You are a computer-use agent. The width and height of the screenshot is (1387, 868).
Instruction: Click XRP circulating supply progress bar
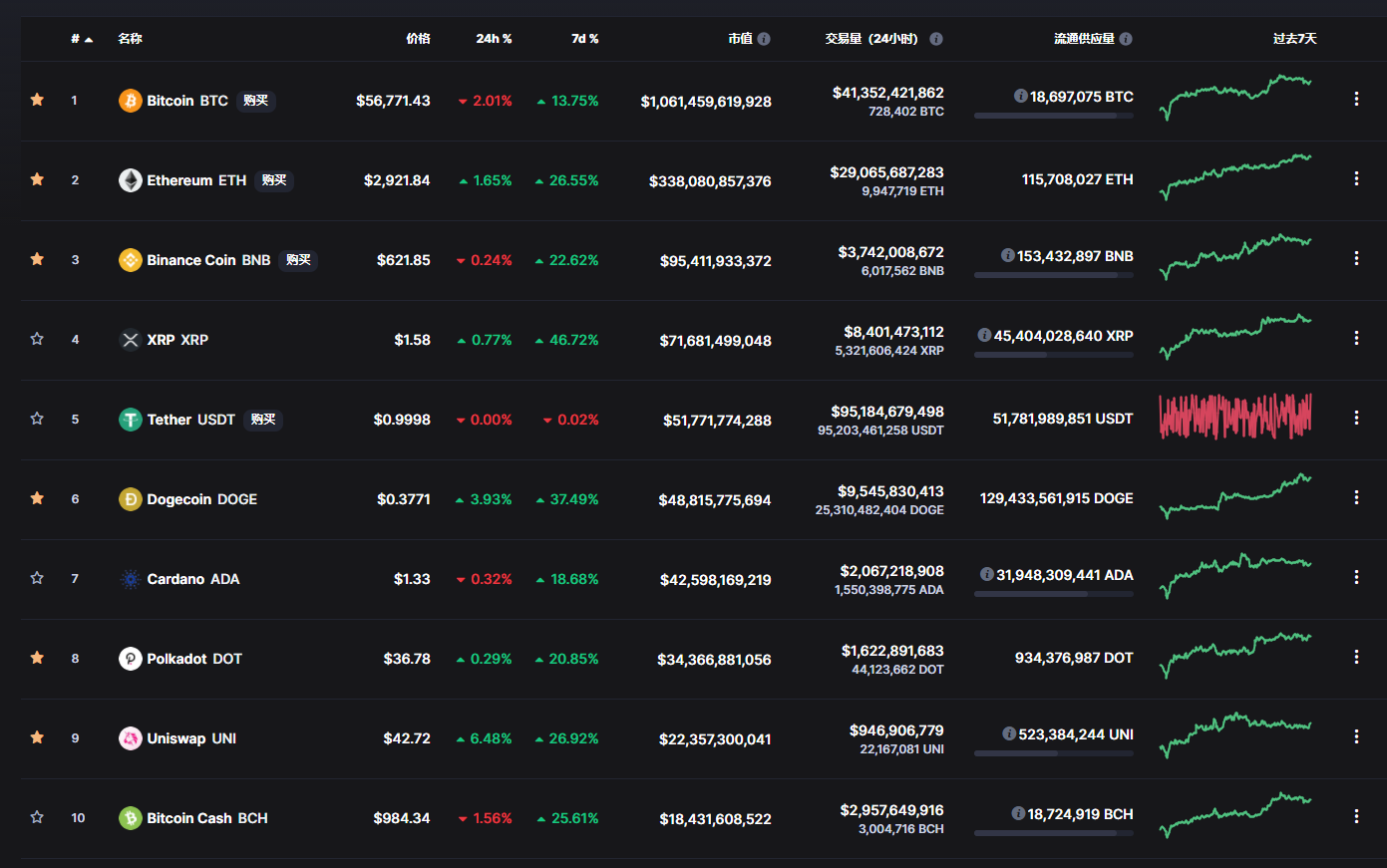1054,355
